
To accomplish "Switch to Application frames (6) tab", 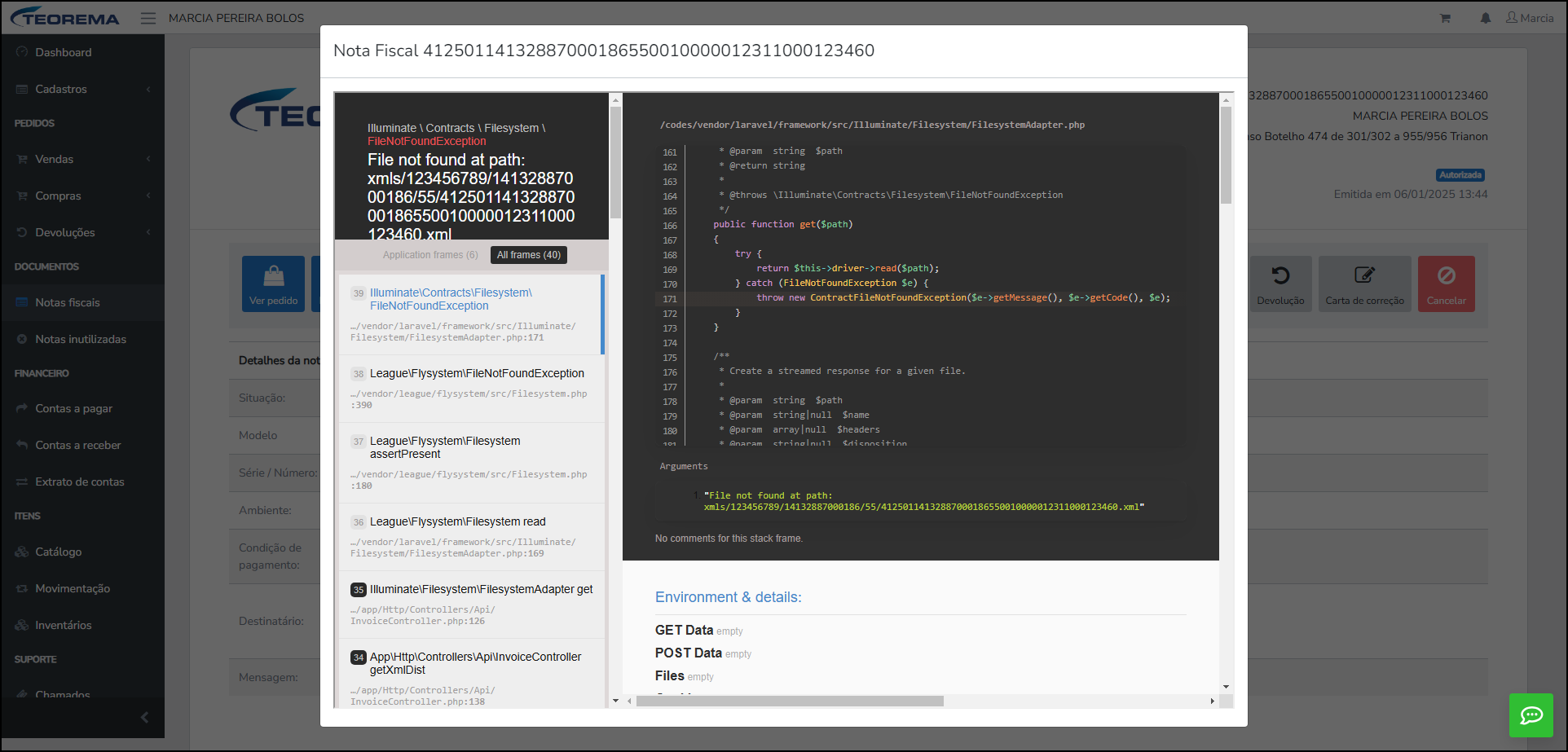I will pos(430,255).
